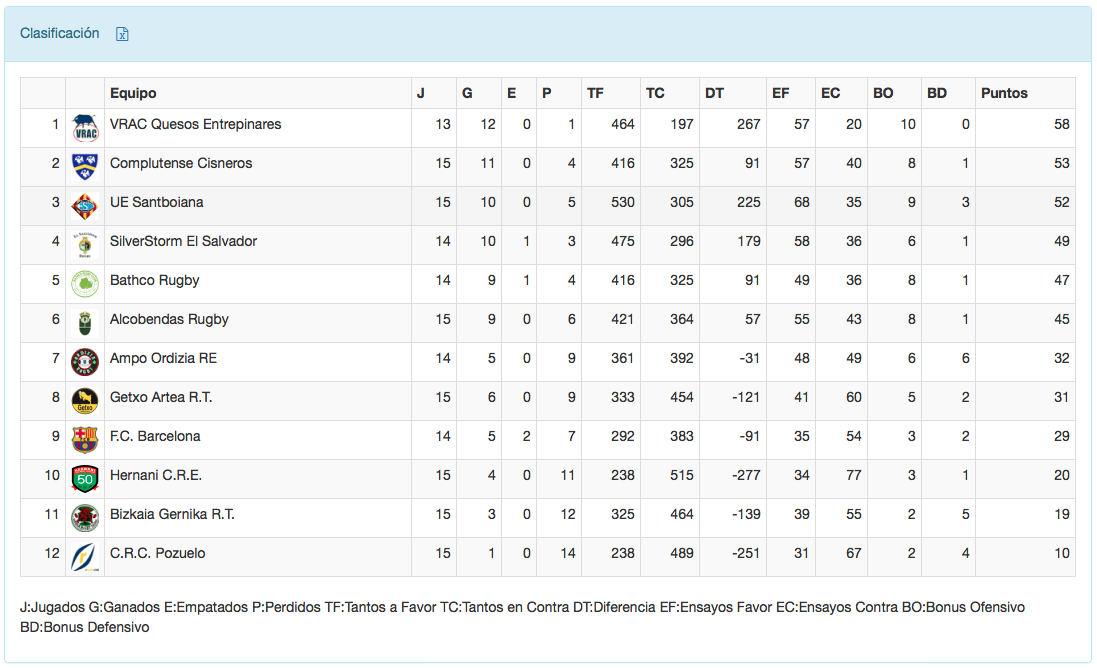The height and width of the screenshot is (668, 1097).
Task: Click the Bathco Rugby green logo
Action: [x=85, y=284]
